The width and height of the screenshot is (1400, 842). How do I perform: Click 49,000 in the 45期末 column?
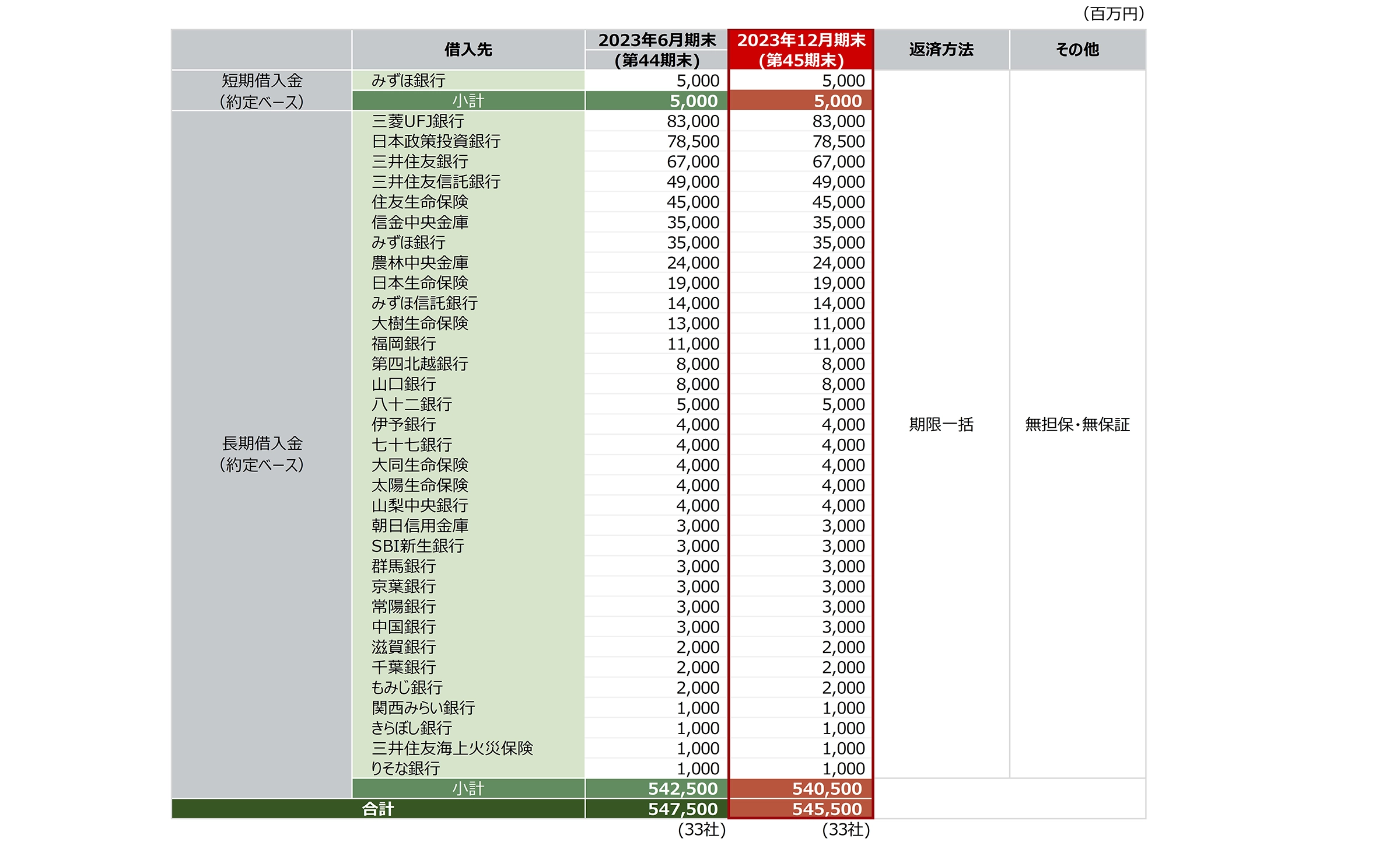pos(839,182)
